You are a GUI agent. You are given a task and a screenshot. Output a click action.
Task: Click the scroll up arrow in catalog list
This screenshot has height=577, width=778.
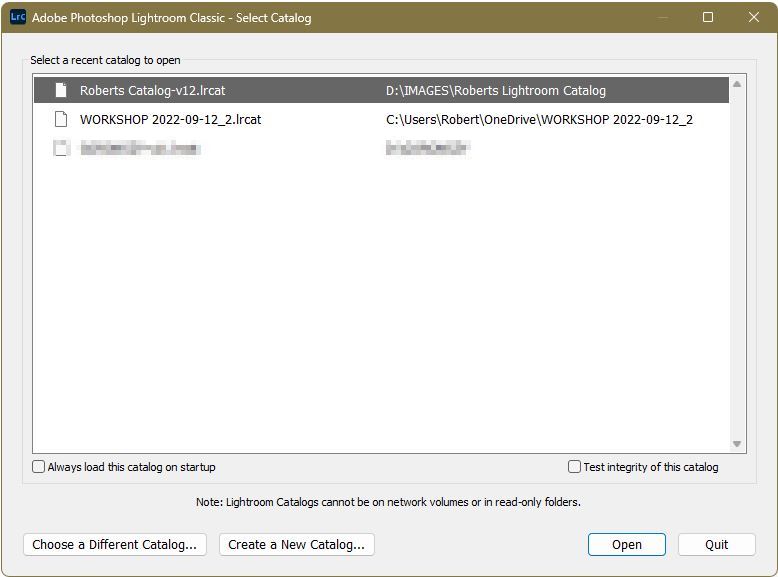pos(737,84)
